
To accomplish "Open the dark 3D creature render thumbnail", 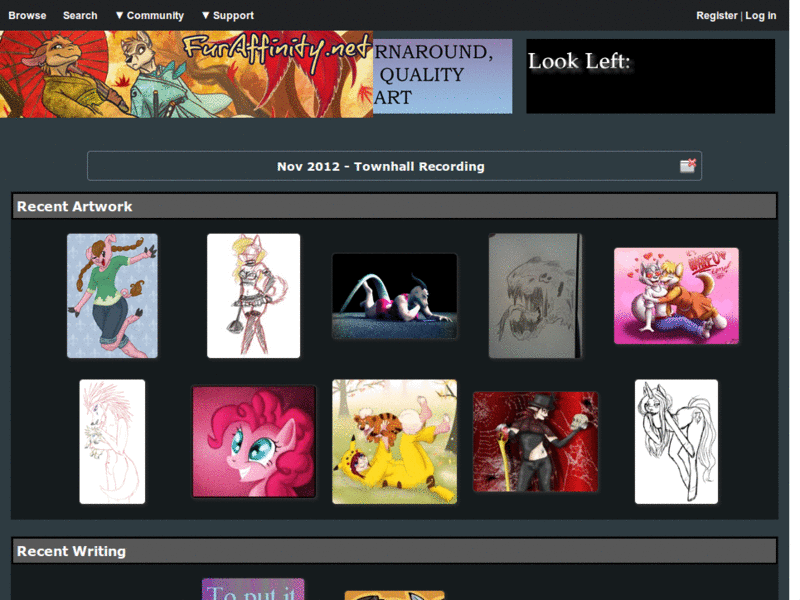I will tap(394, 296).
